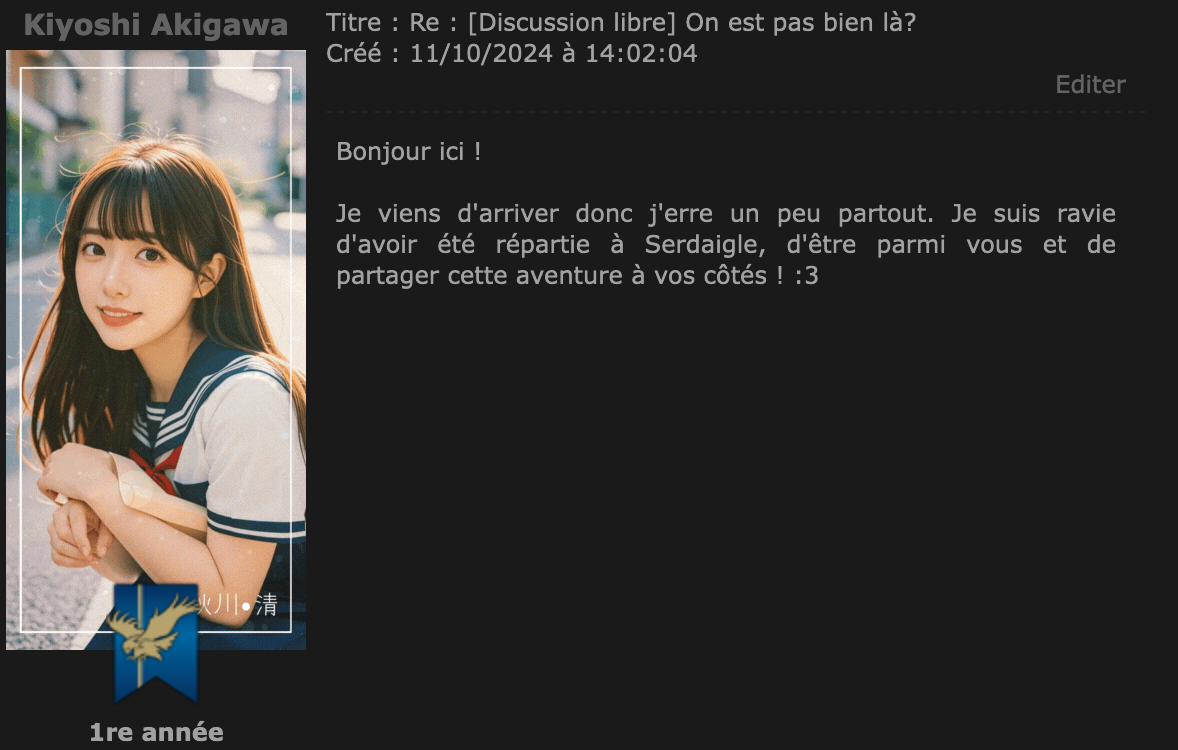Click the timestamp 14:02:04
The height and width of the screenshot is (750, 1178).
[641, 53]
